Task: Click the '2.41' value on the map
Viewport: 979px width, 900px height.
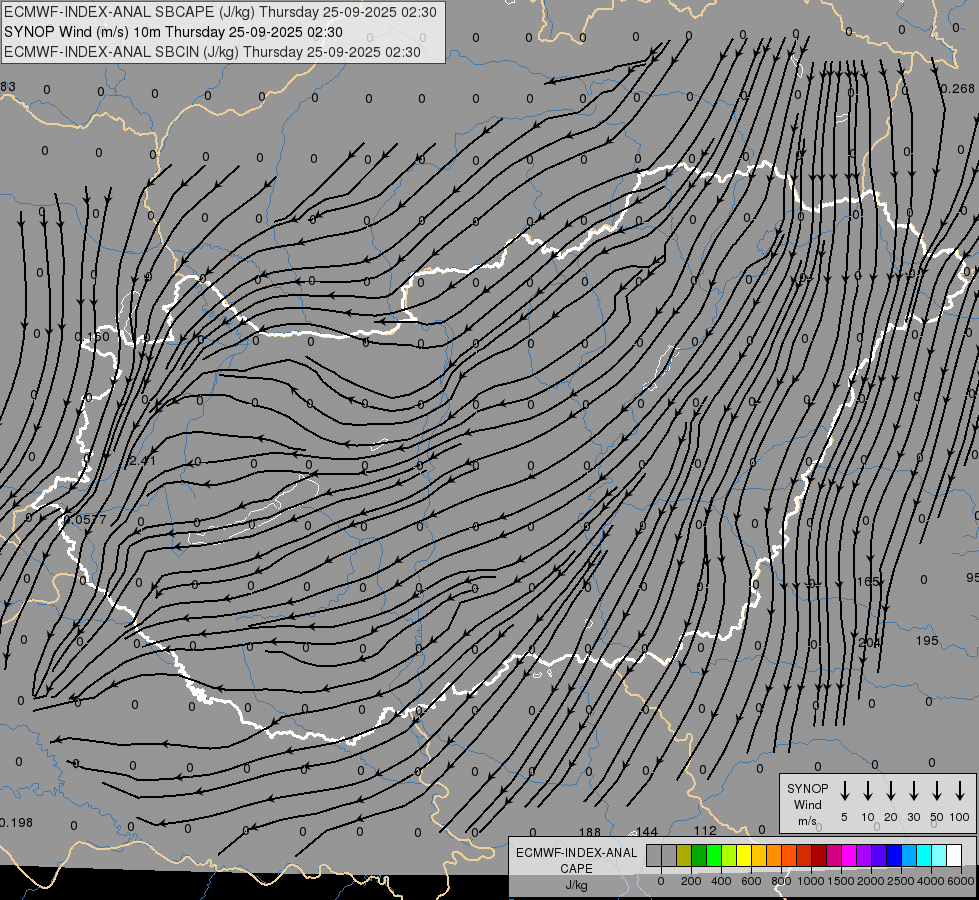Action: (142, 461)
